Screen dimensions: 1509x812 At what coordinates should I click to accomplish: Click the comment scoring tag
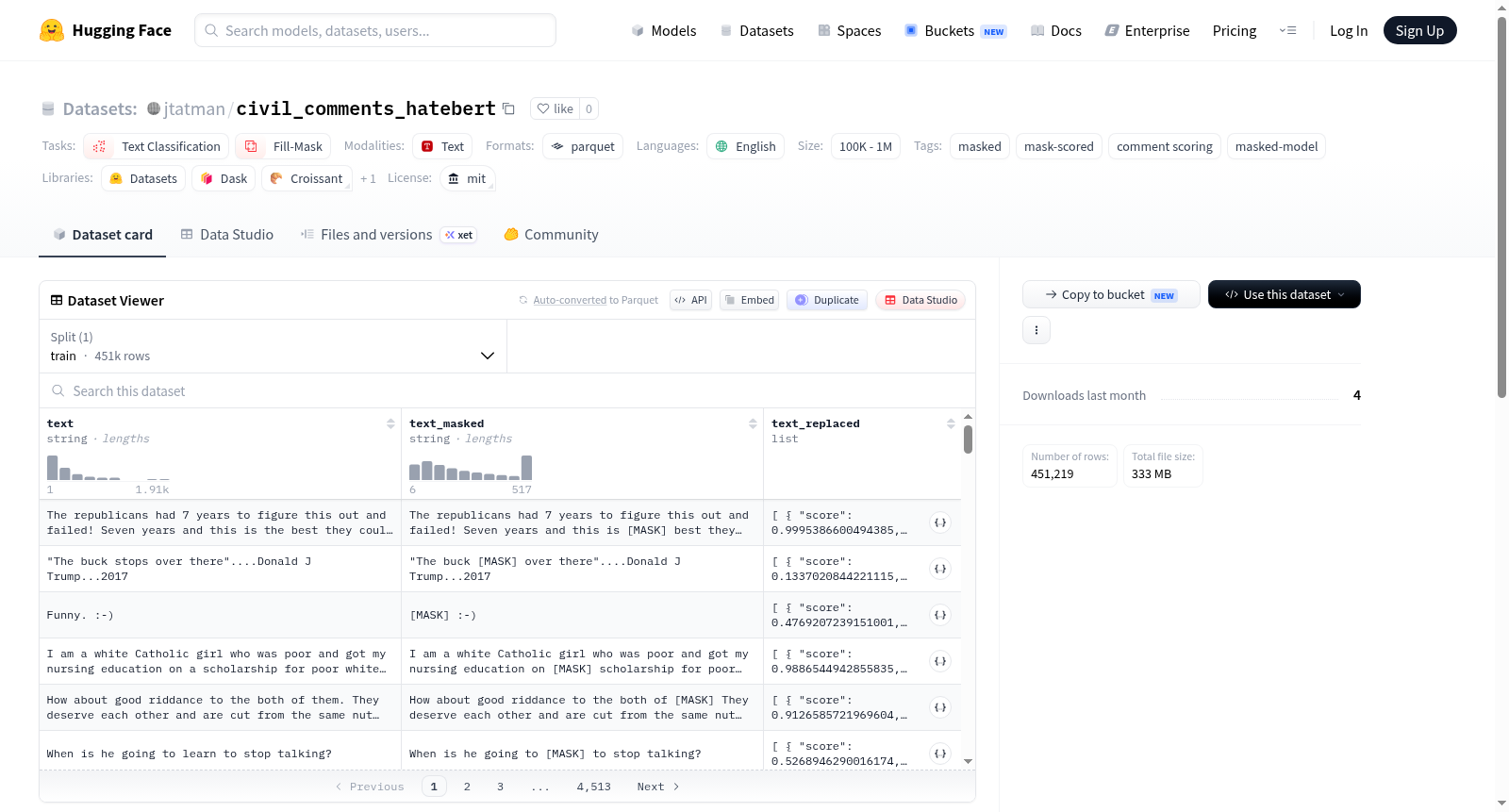1165,146
